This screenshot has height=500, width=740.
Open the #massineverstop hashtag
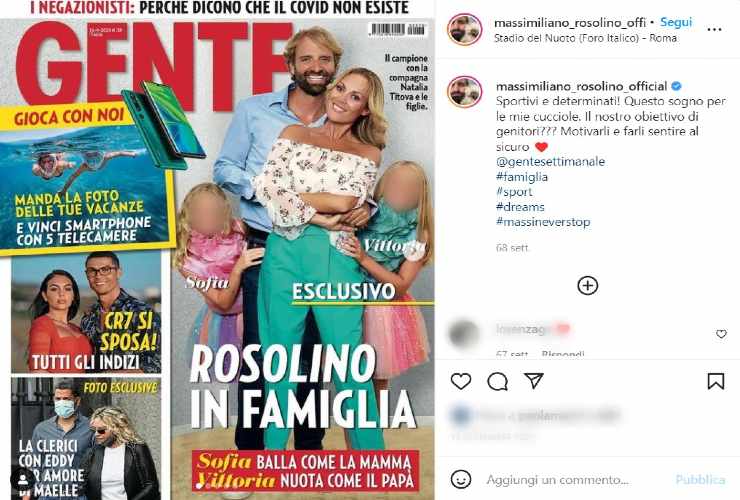coord(543,221)
